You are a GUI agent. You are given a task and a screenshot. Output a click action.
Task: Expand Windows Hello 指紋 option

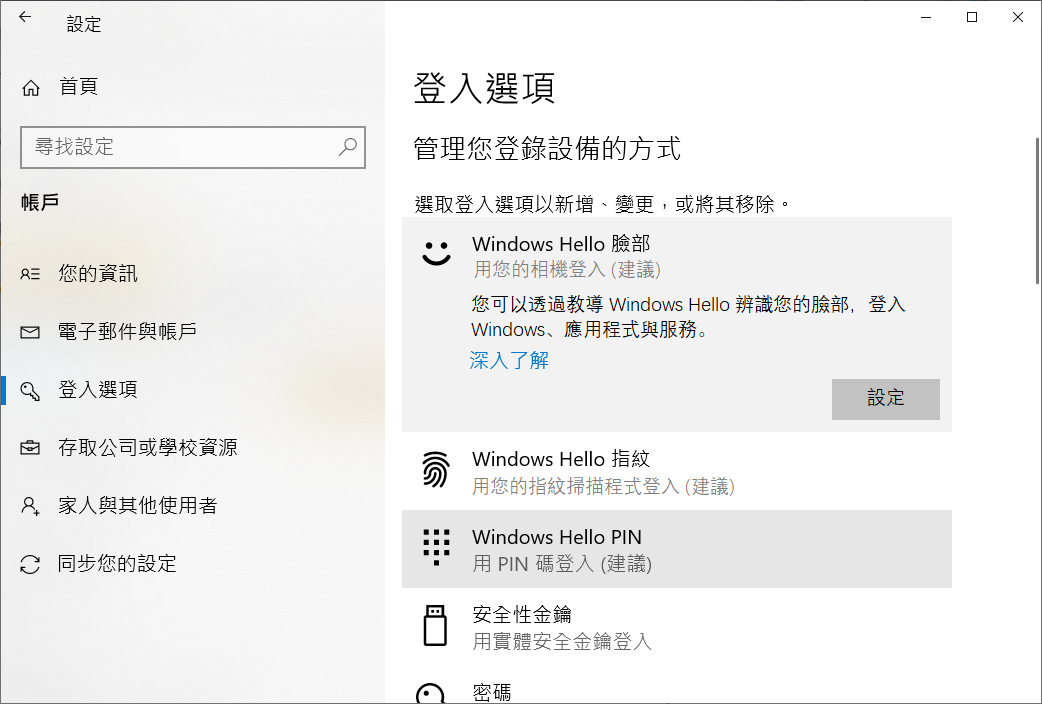point(677,471)
